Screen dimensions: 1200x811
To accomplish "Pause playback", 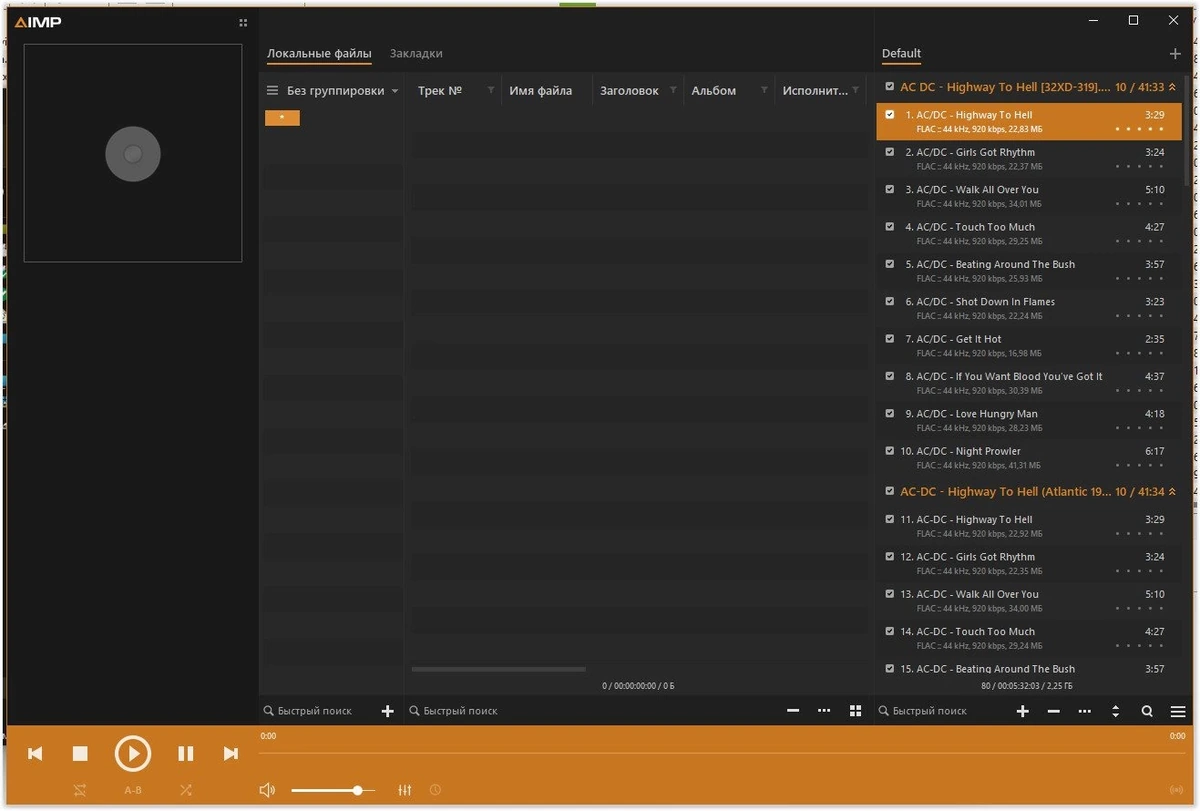I will pos(186,754).
